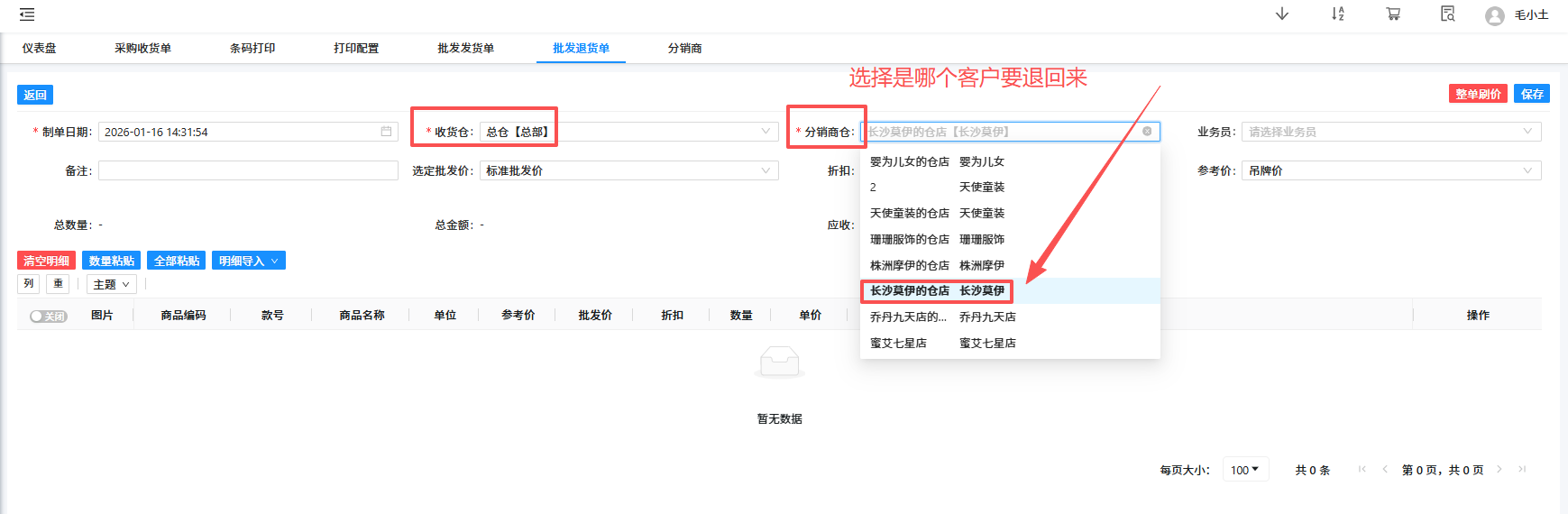Expand the 明细导入 dropdown button
1568x514 pixels.
coord(249,261)
